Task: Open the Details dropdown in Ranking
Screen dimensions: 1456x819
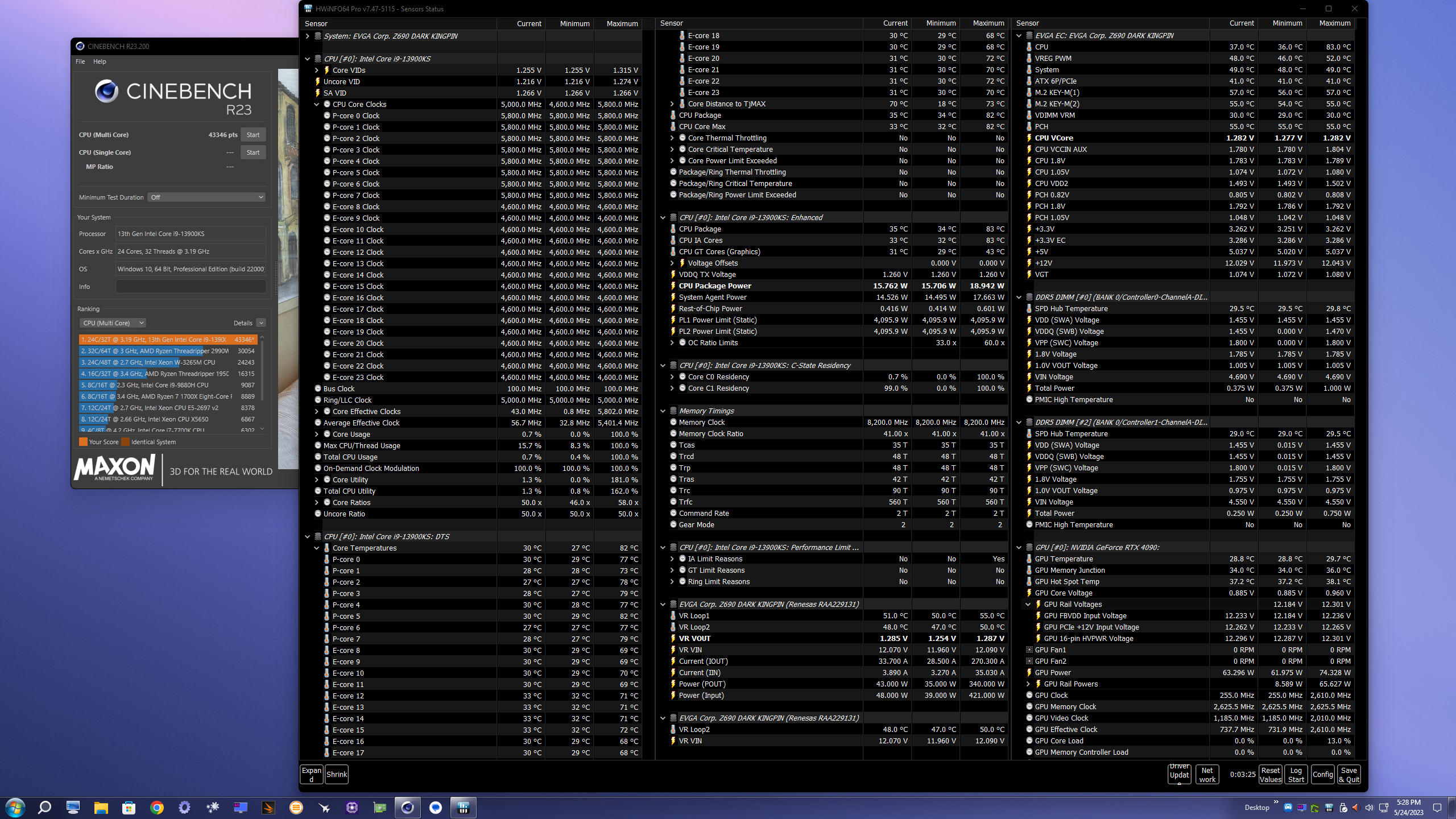Action: pyautogui.click(x=261, y=322)
